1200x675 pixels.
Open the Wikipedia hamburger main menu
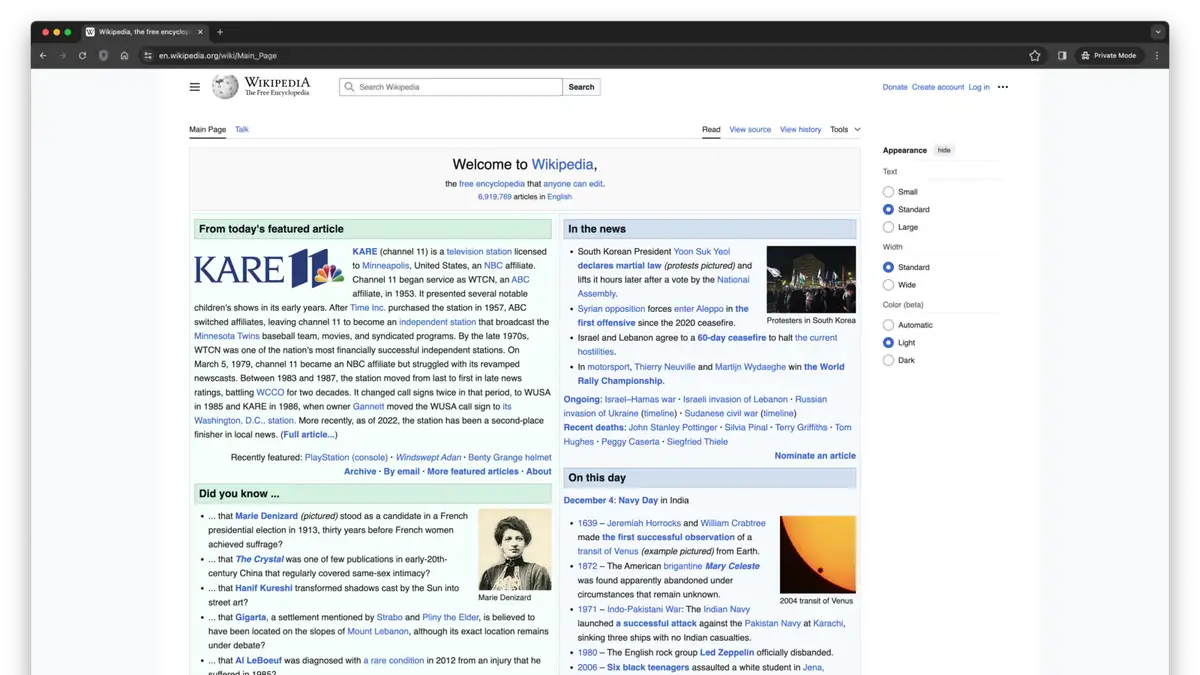tap(195, 87)
